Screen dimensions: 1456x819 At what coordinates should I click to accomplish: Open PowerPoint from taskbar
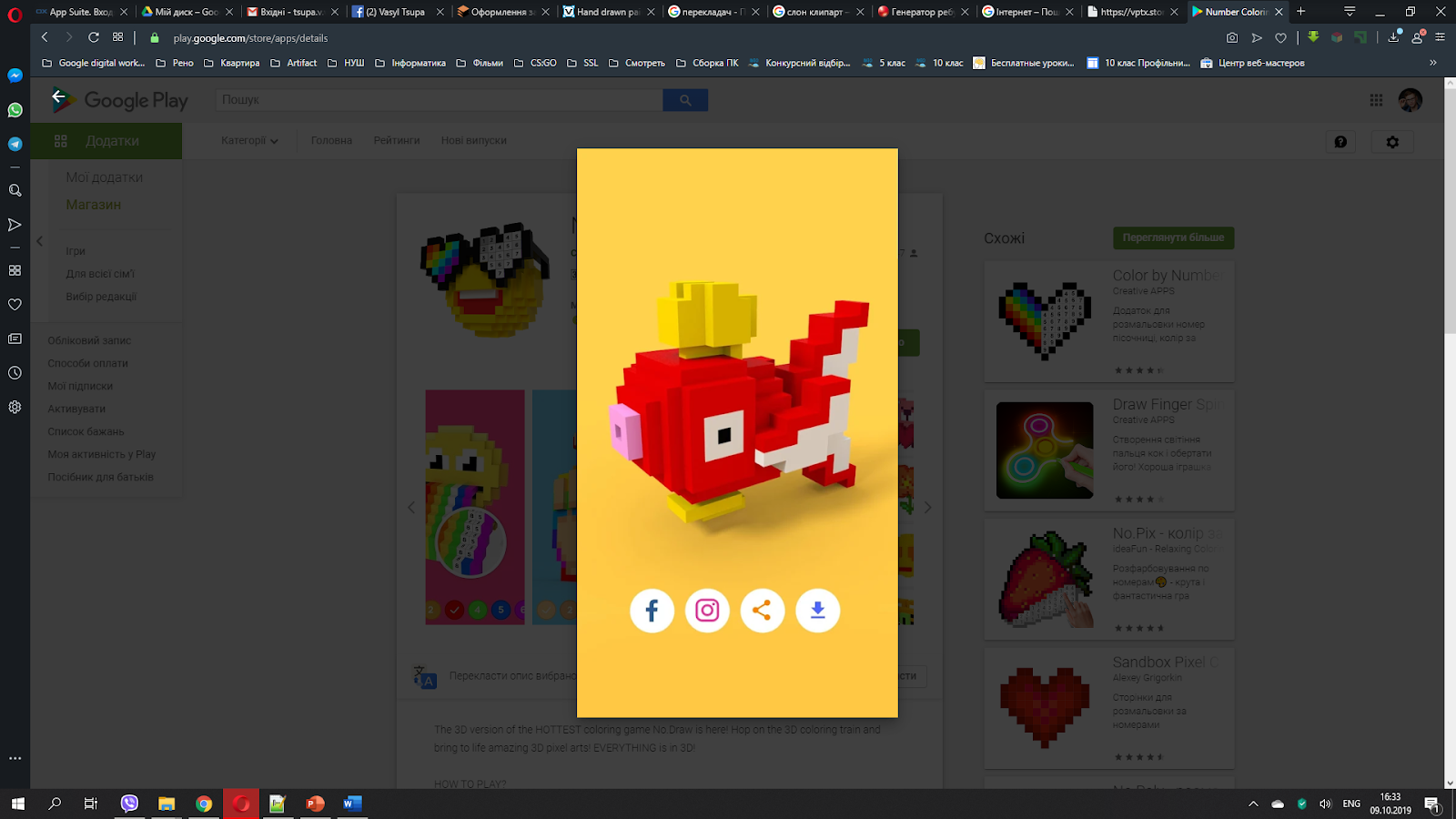point(315,804)
